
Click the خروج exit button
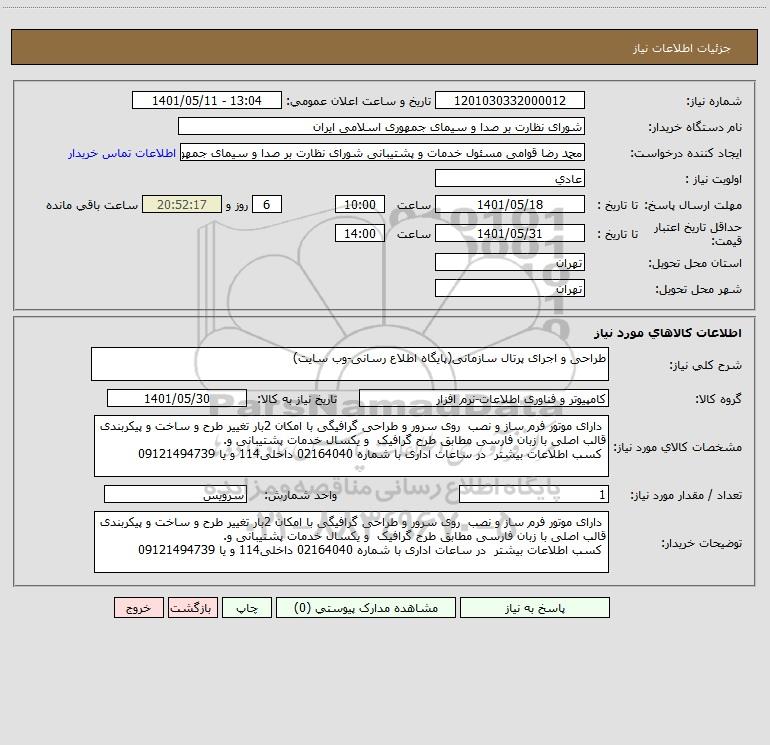click(138, 608)
